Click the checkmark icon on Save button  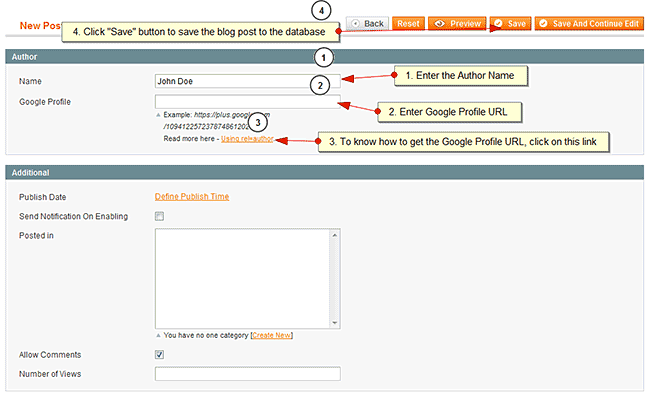pos(498,24)
